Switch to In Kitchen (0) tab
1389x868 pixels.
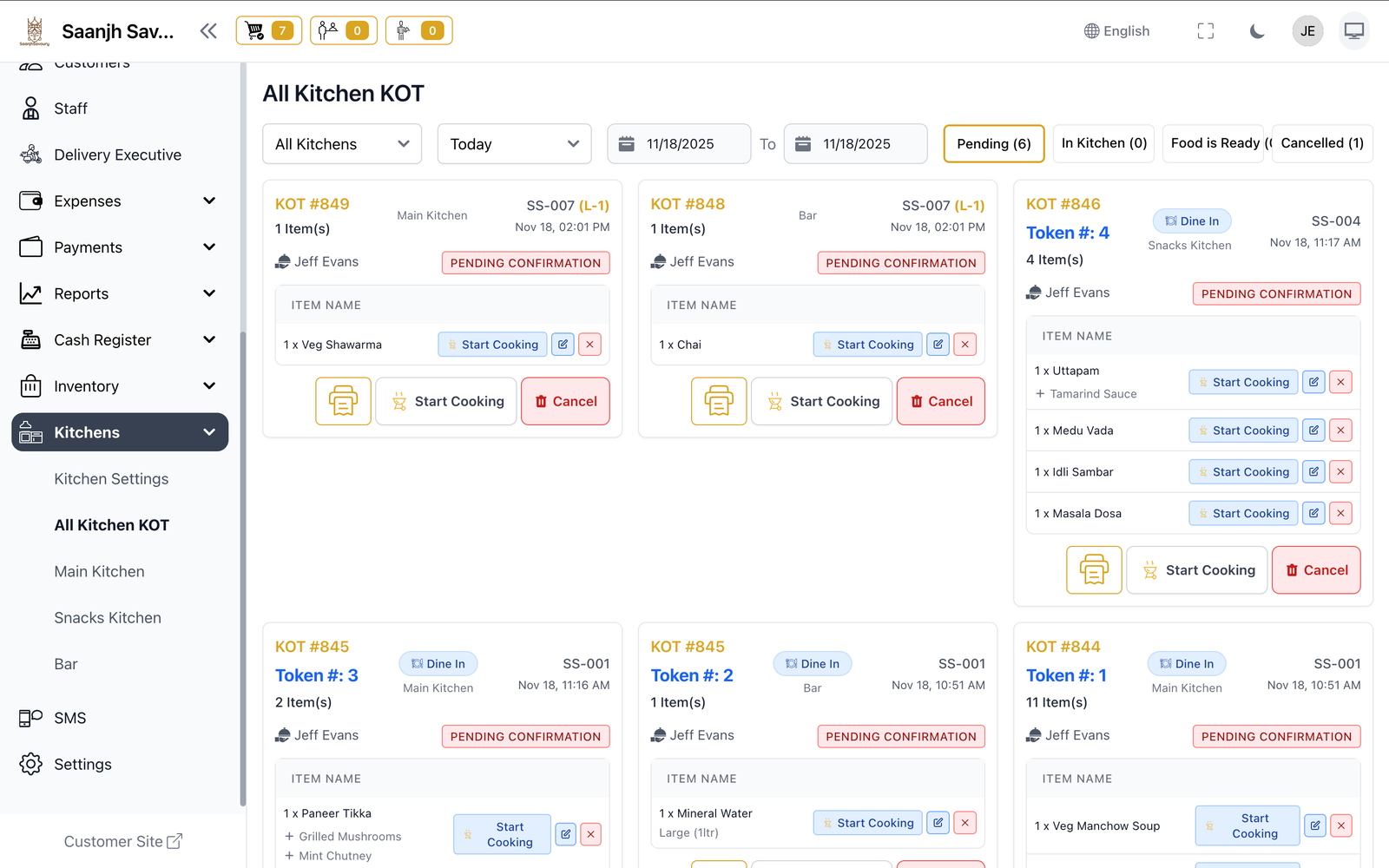(1103, 143)
